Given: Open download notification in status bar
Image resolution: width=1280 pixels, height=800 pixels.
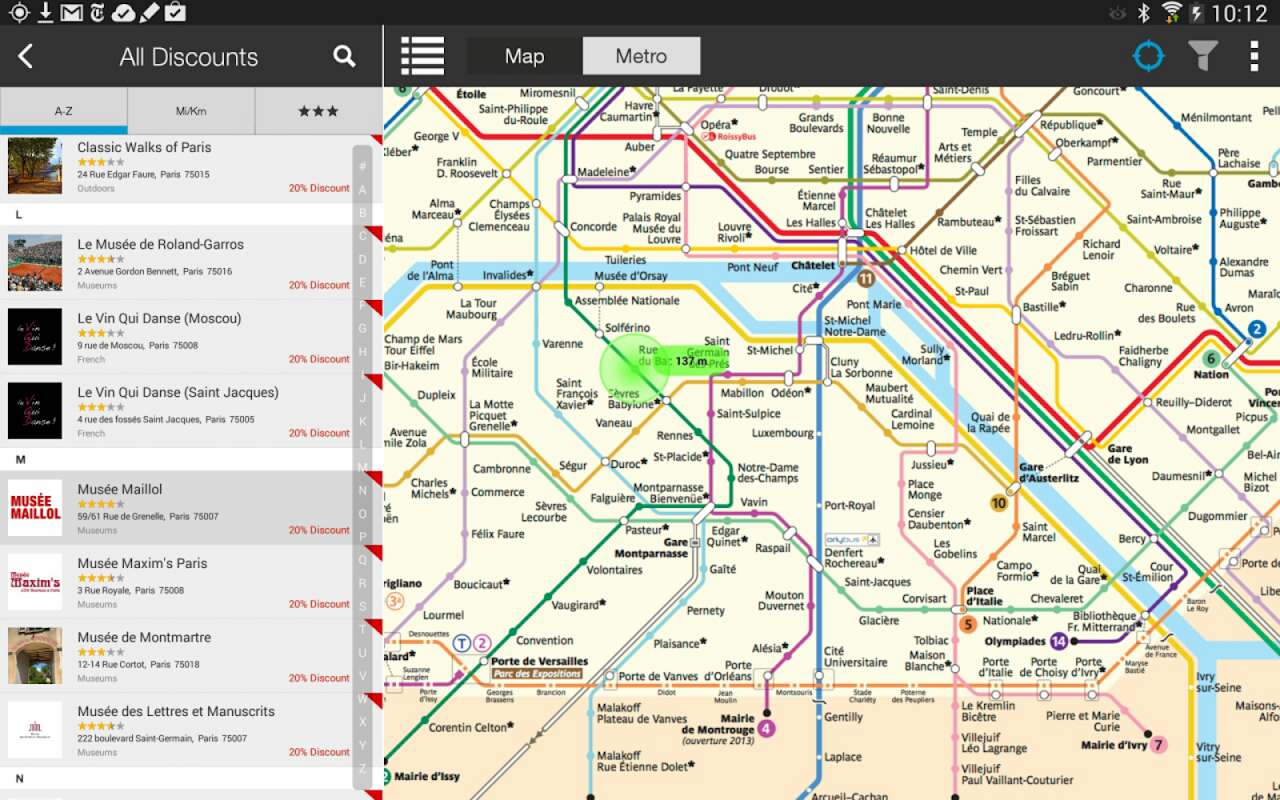Looking at the screenshot, I should point(45,12).
